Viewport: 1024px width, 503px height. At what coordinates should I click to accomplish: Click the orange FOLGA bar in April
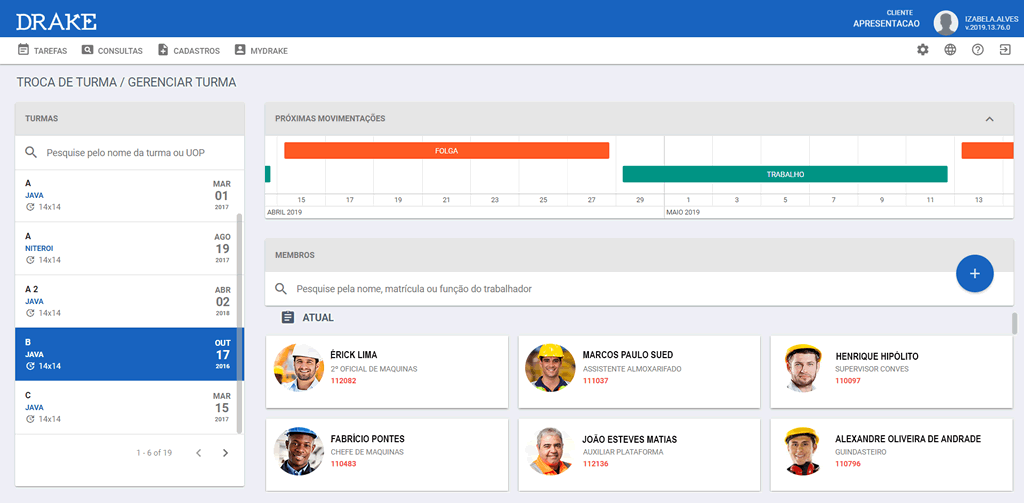(x=447, y=150)
